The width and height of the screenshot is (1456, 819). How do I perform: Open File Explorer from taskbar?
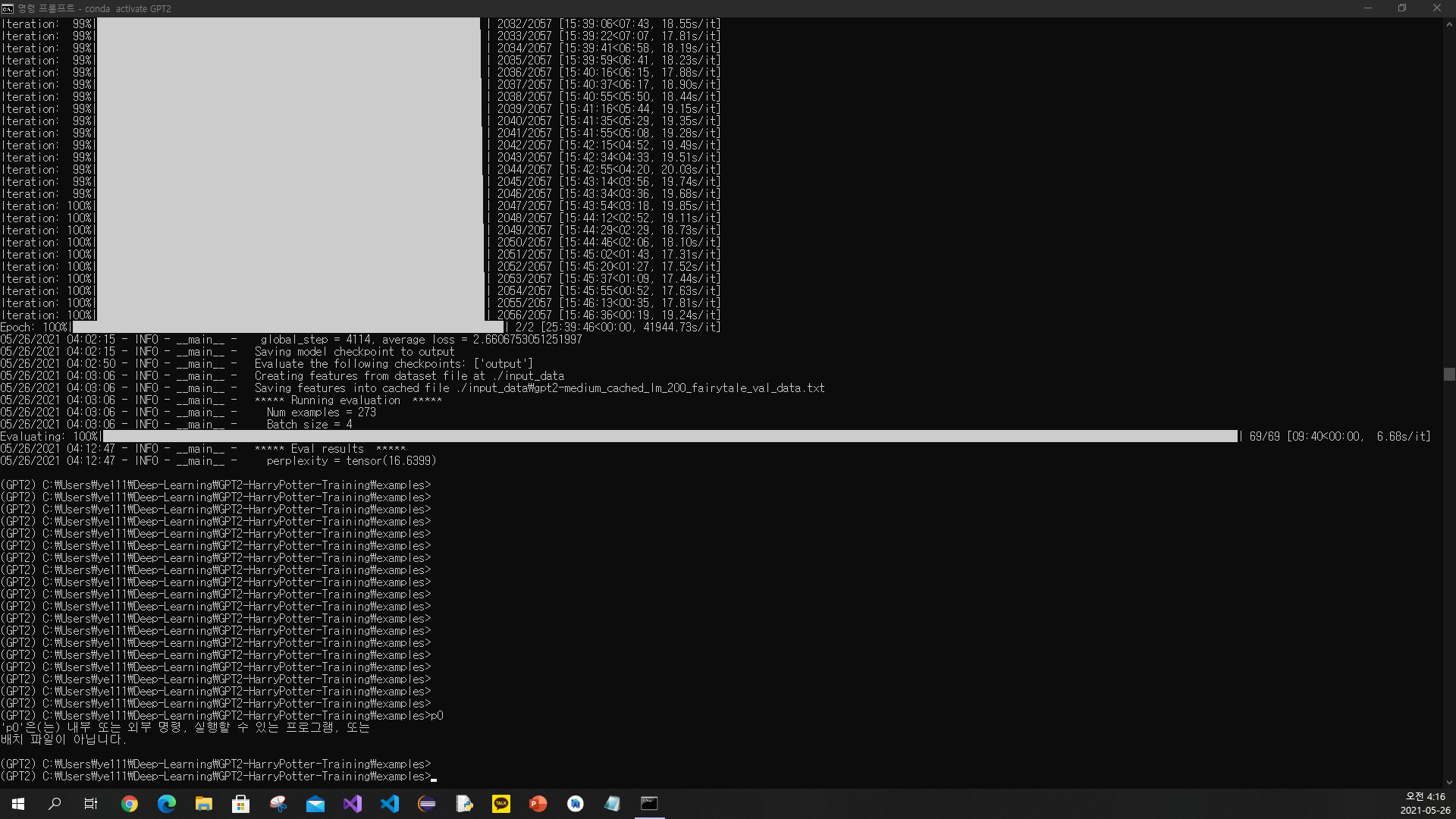click(204, 804)
